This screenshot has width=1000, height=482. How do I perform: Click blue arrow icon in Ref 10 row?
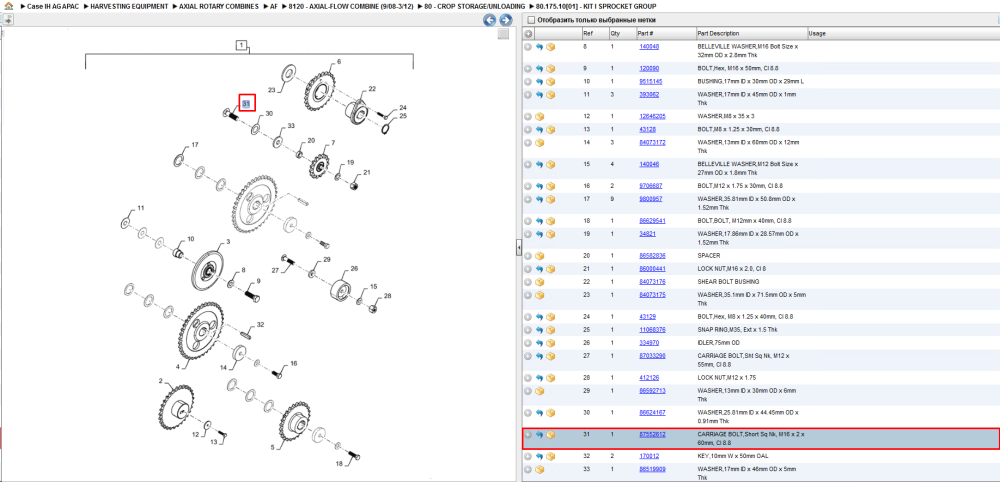click(x=540, y=82)
